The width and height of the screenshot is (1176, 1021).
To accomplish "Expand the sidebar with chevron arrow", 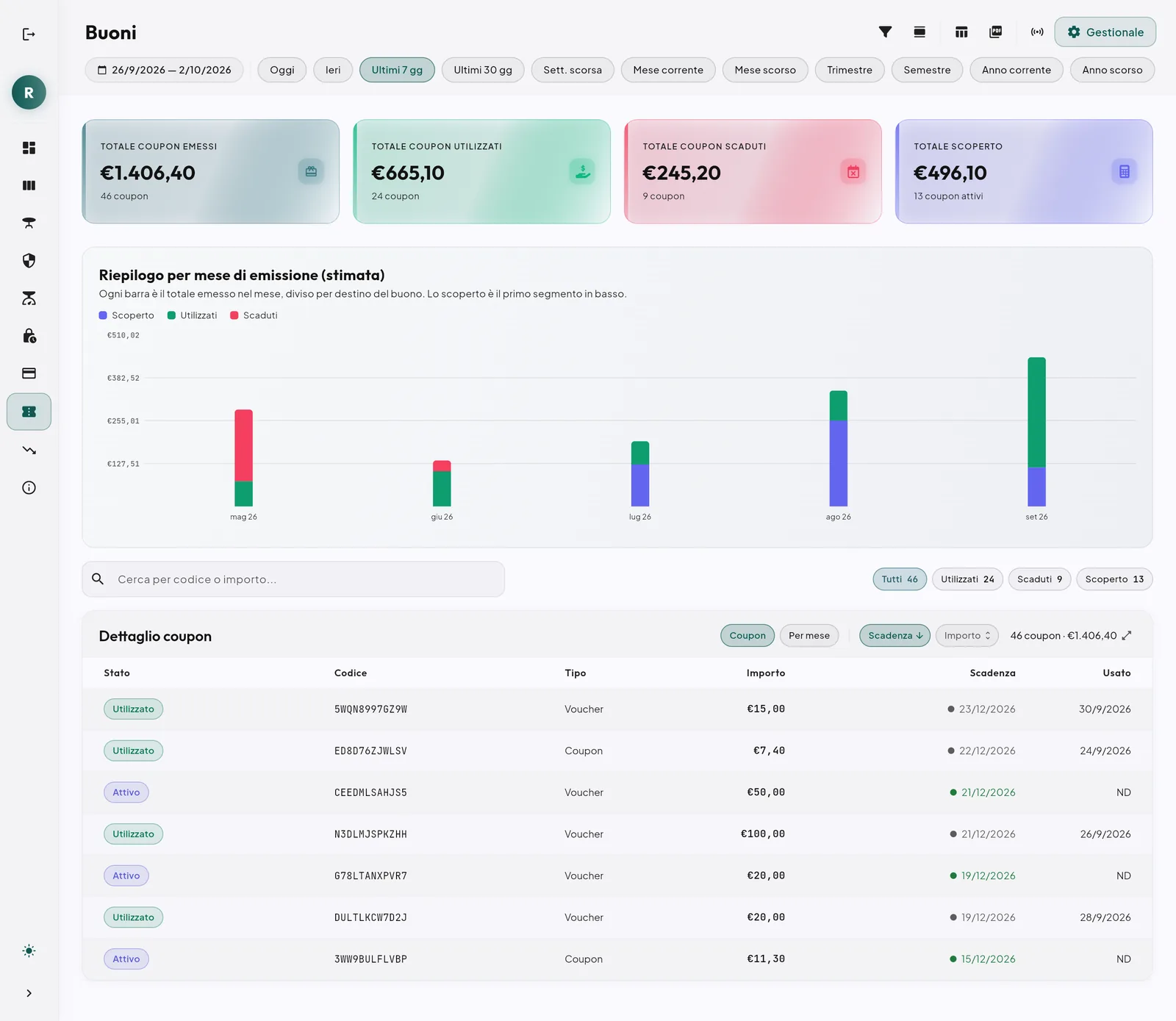I will point(29,993).
